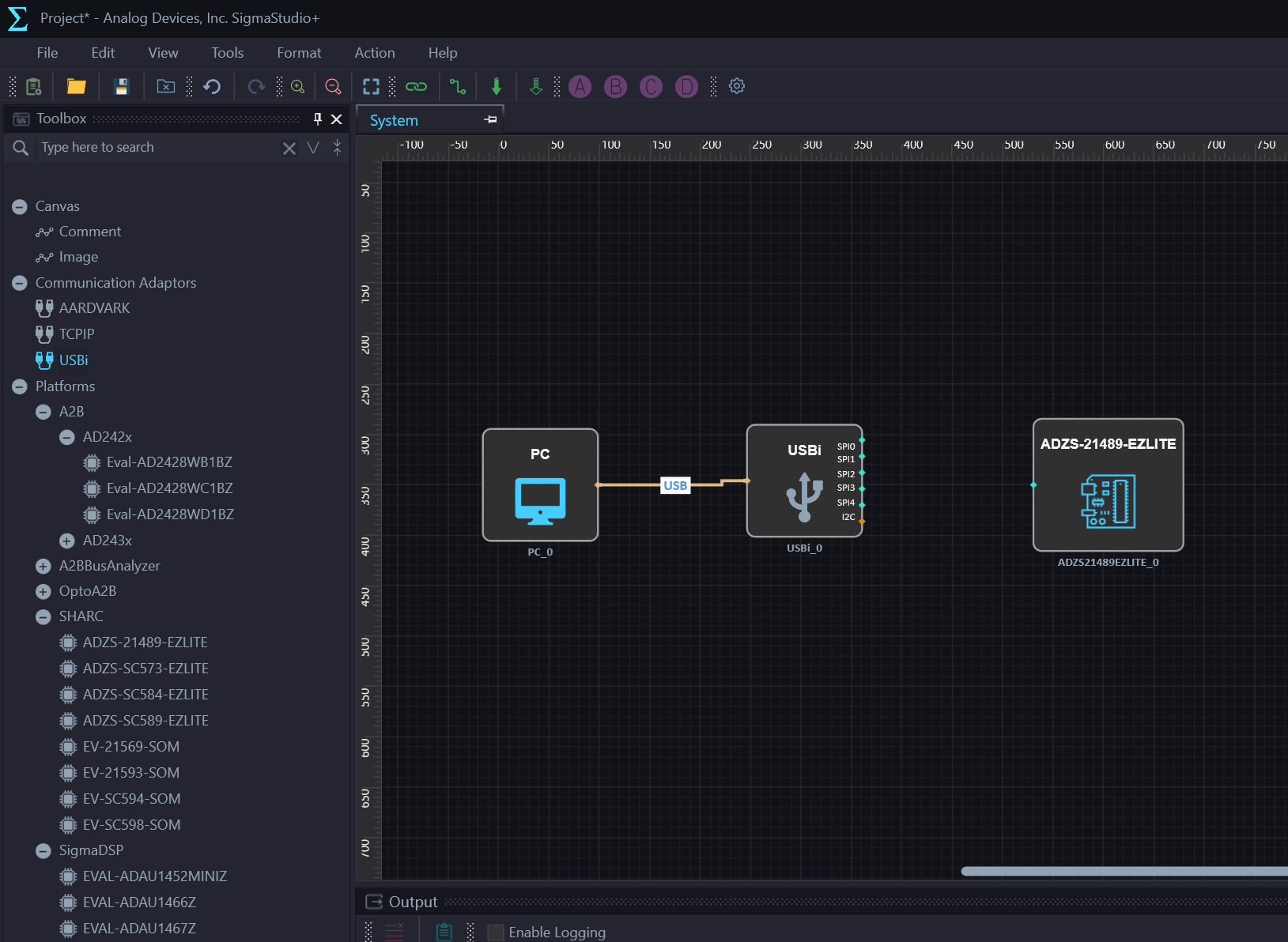Screen dimensions: 1288x942
Task: Click in the Toolbox search box
Action: point(158,148)
